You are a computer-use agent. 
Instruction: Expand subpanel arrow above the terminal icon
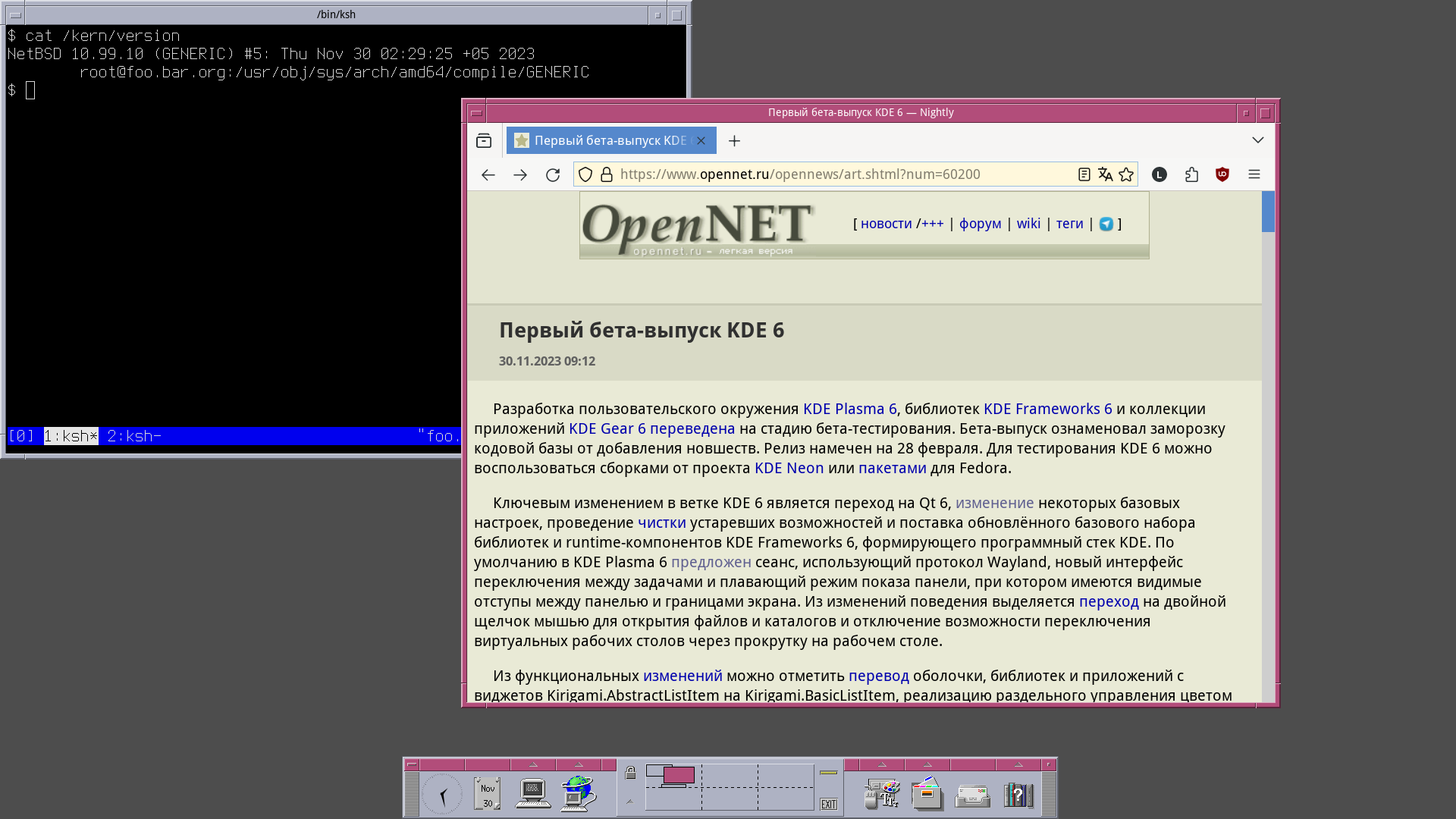click(533, 764)
